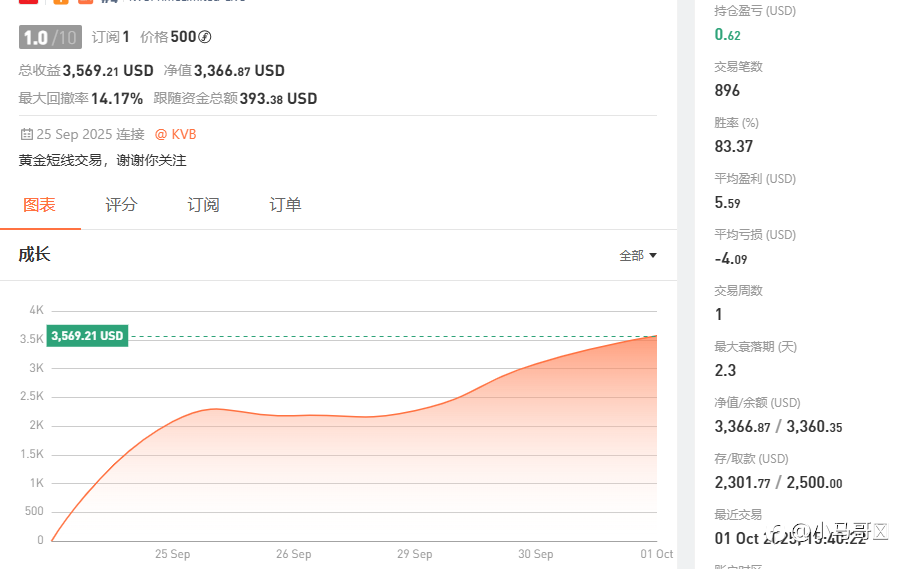
Task: Click the 25 Sep date on chart axis
Action: [173, 554]
